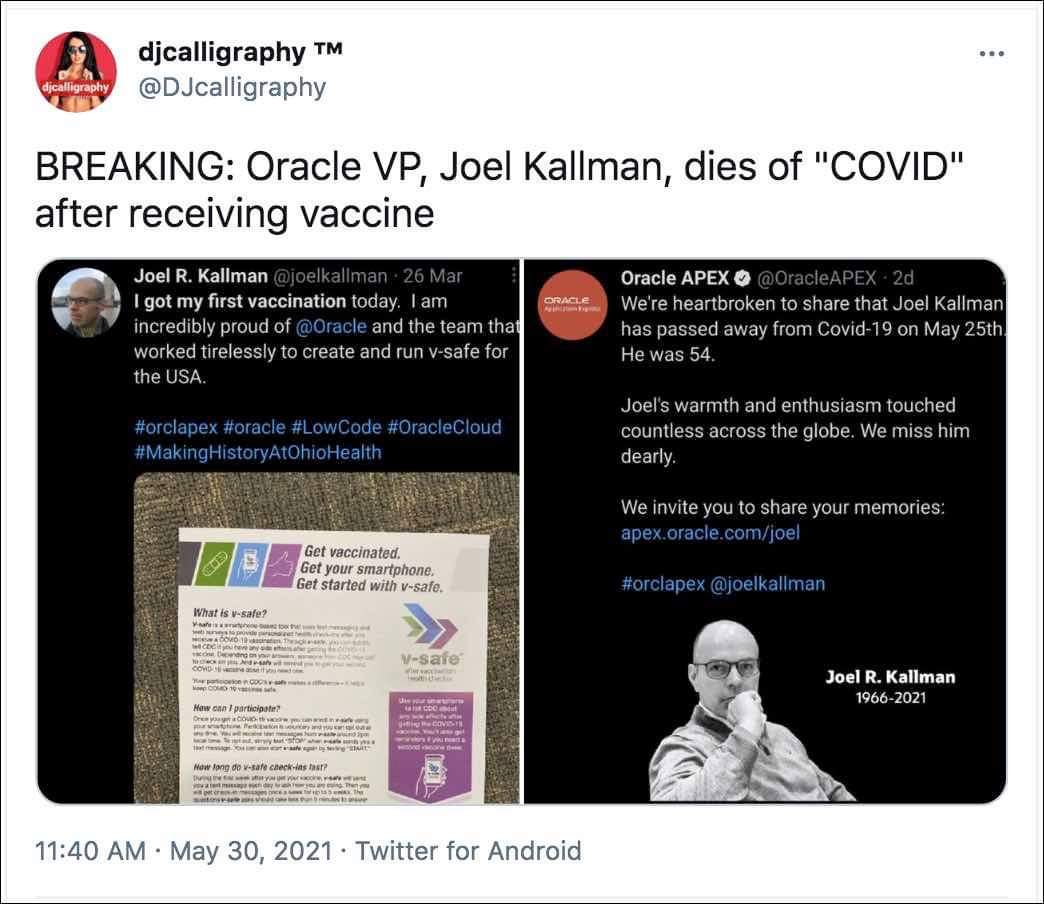
Task: Click the red Oracle APEX logo avatar
Action: 567,304
